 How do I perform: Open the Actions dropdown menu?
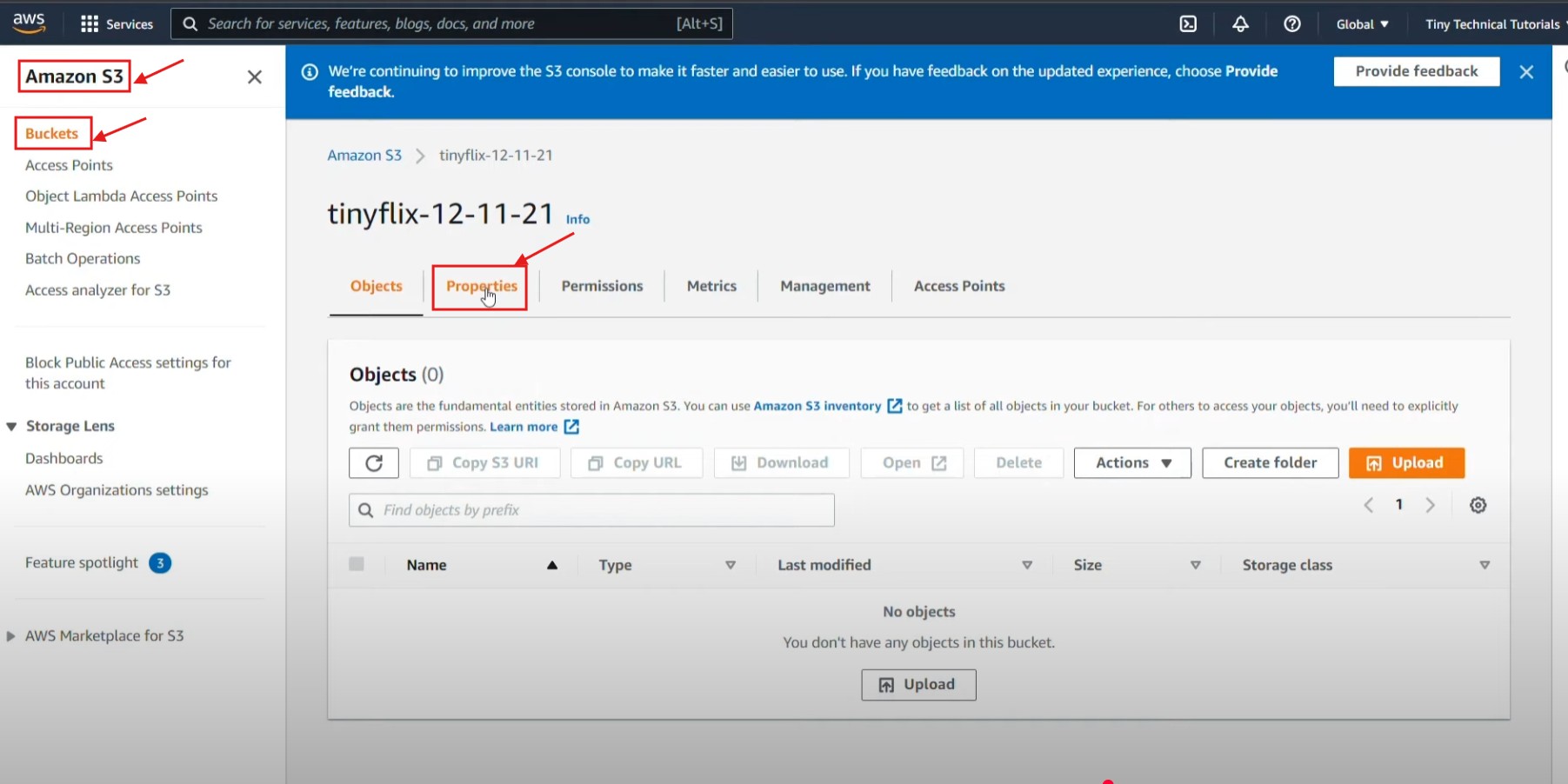click(x=1132, y=463)
